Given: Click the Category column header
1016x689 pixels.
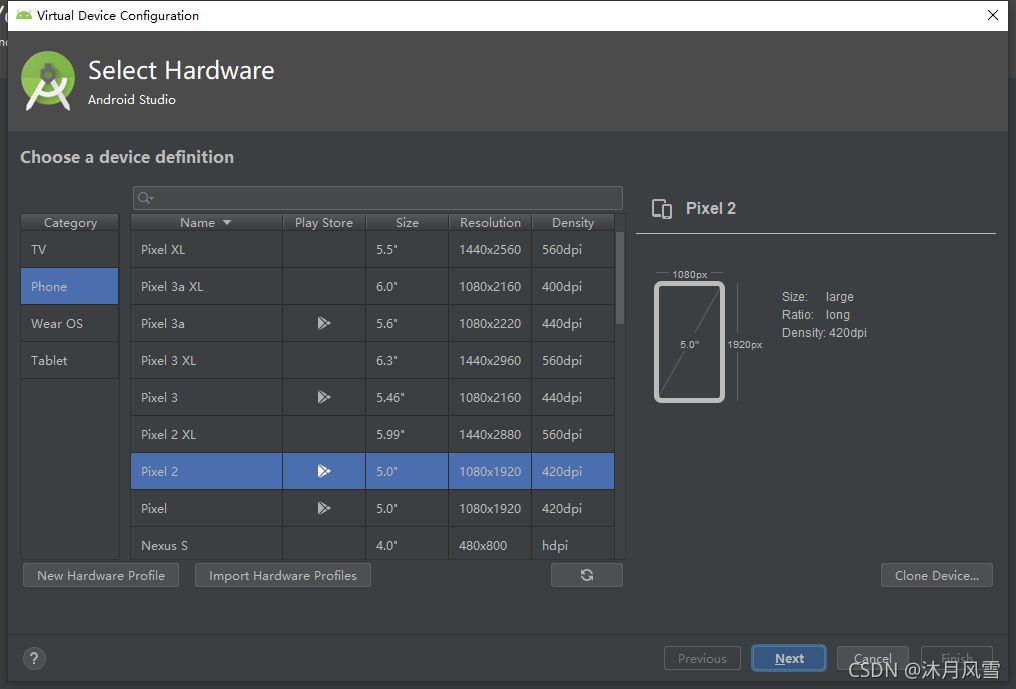Looking at the screenshot, I should click(70, 222).
